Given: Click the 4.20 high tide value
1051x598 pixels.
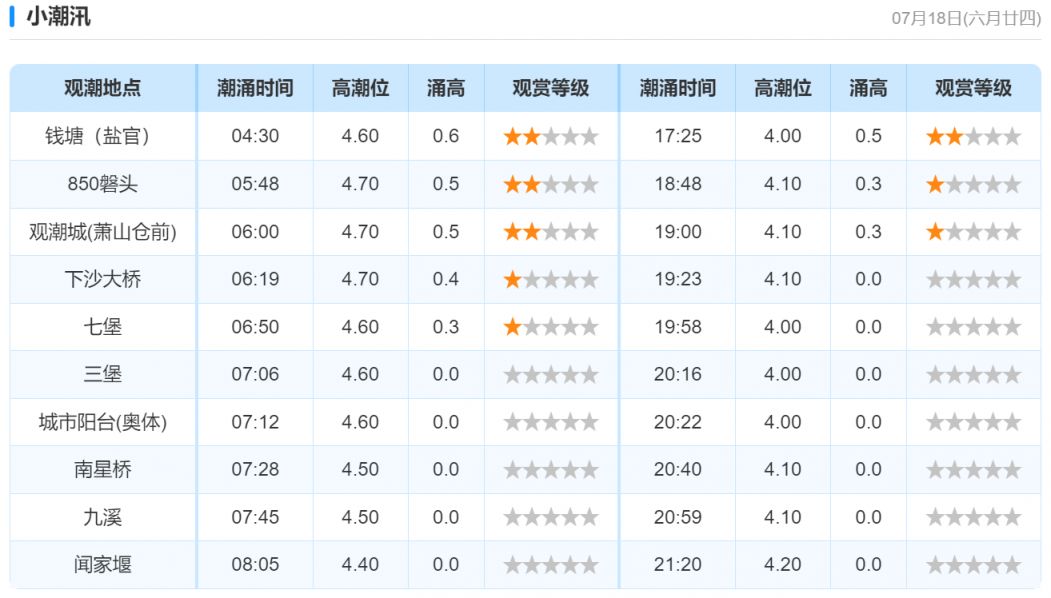Looking at the screenshot, I should (x=782, y=564).
